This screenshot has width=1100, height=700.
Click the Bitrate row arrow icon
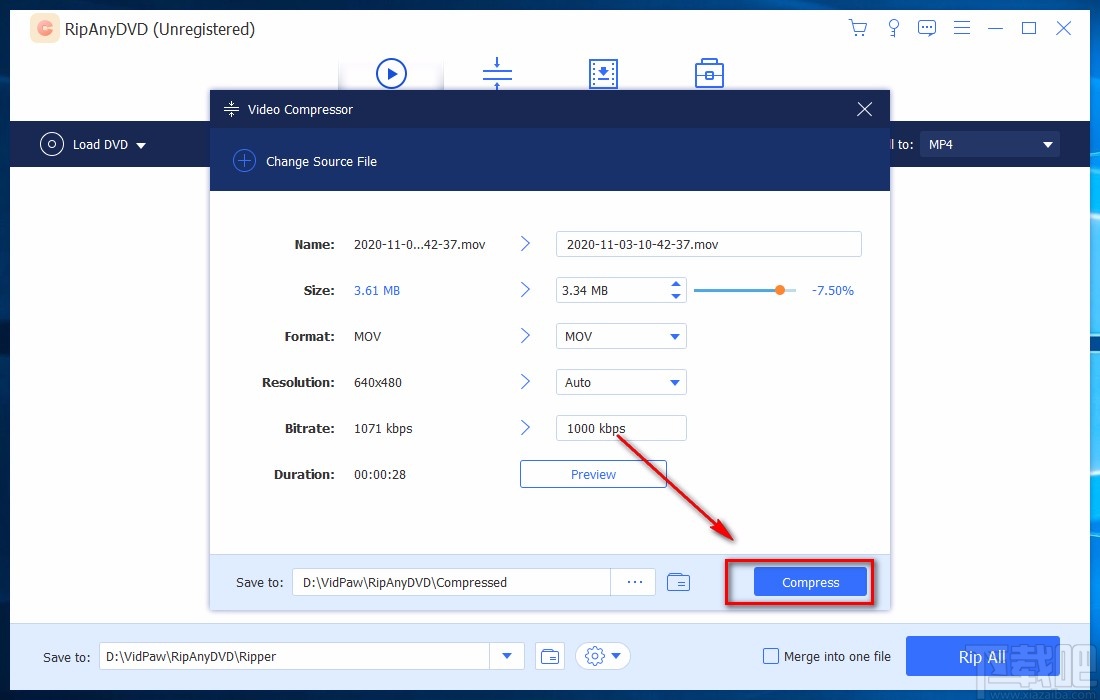coord(525,427)
